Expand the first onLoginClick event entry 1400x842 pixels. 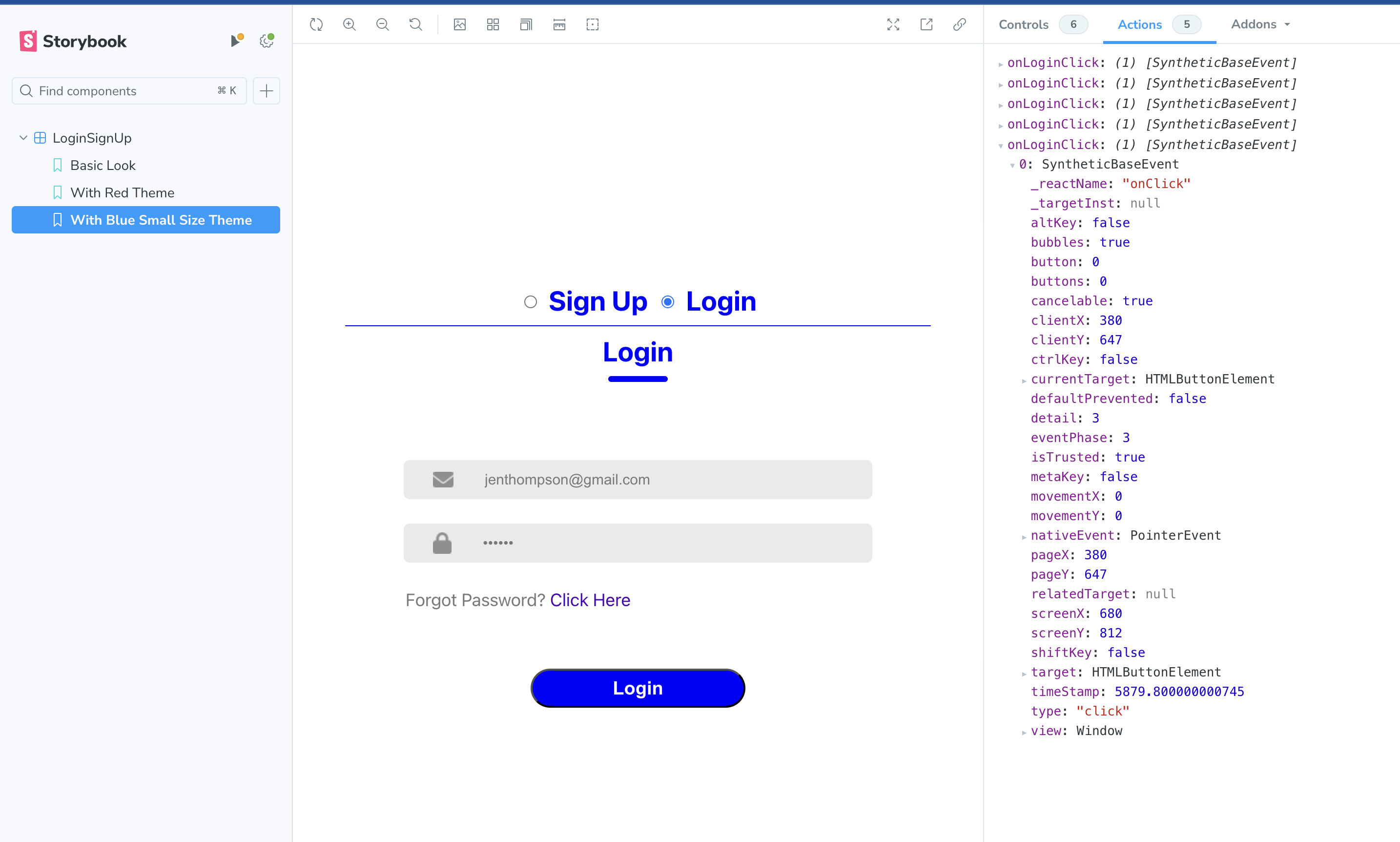pos(1001,63)
